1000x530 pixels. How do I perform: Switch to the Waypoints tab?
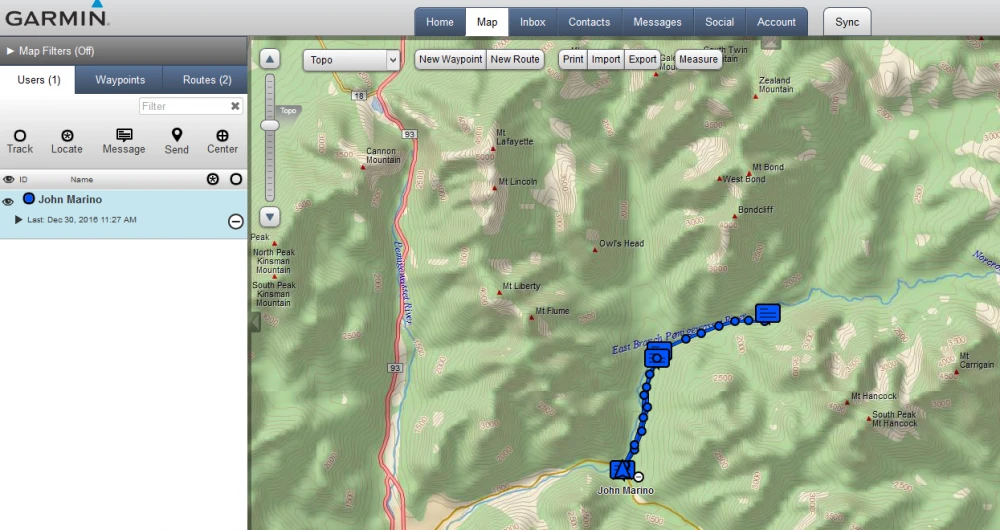tap(120, 80)
